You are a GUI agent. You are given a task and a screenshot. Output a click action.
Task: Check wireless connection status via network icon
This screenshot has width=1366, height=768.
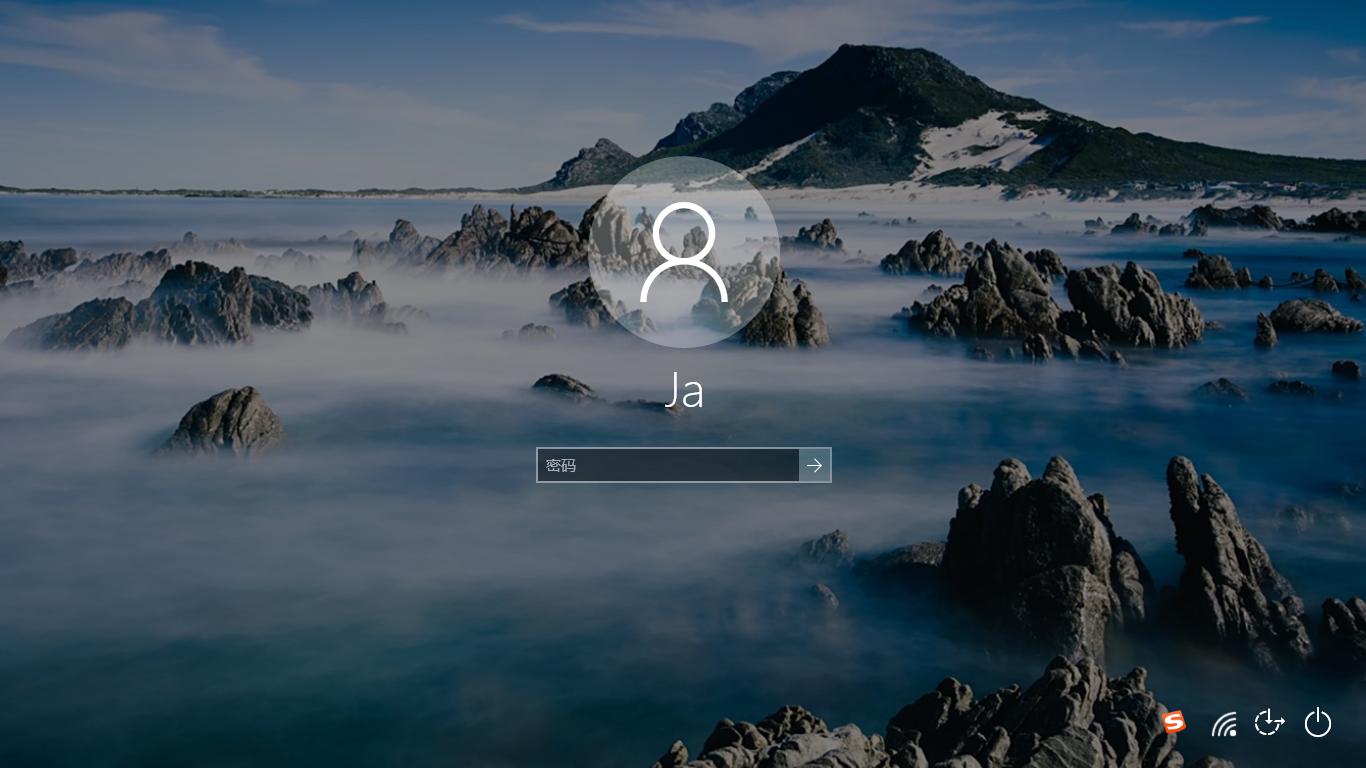[1224, 723]
